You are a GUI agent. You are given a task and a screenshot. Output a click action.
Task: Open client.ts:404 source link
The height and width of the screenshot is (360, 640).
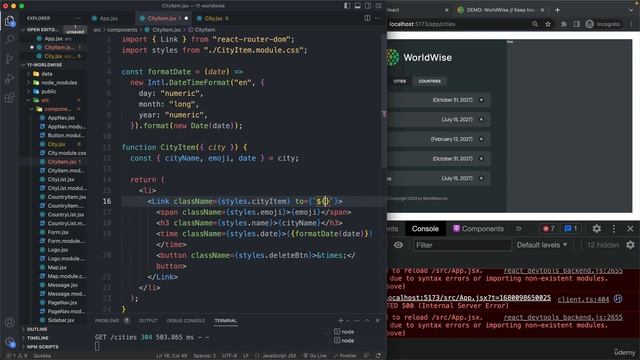coord(583,299)
